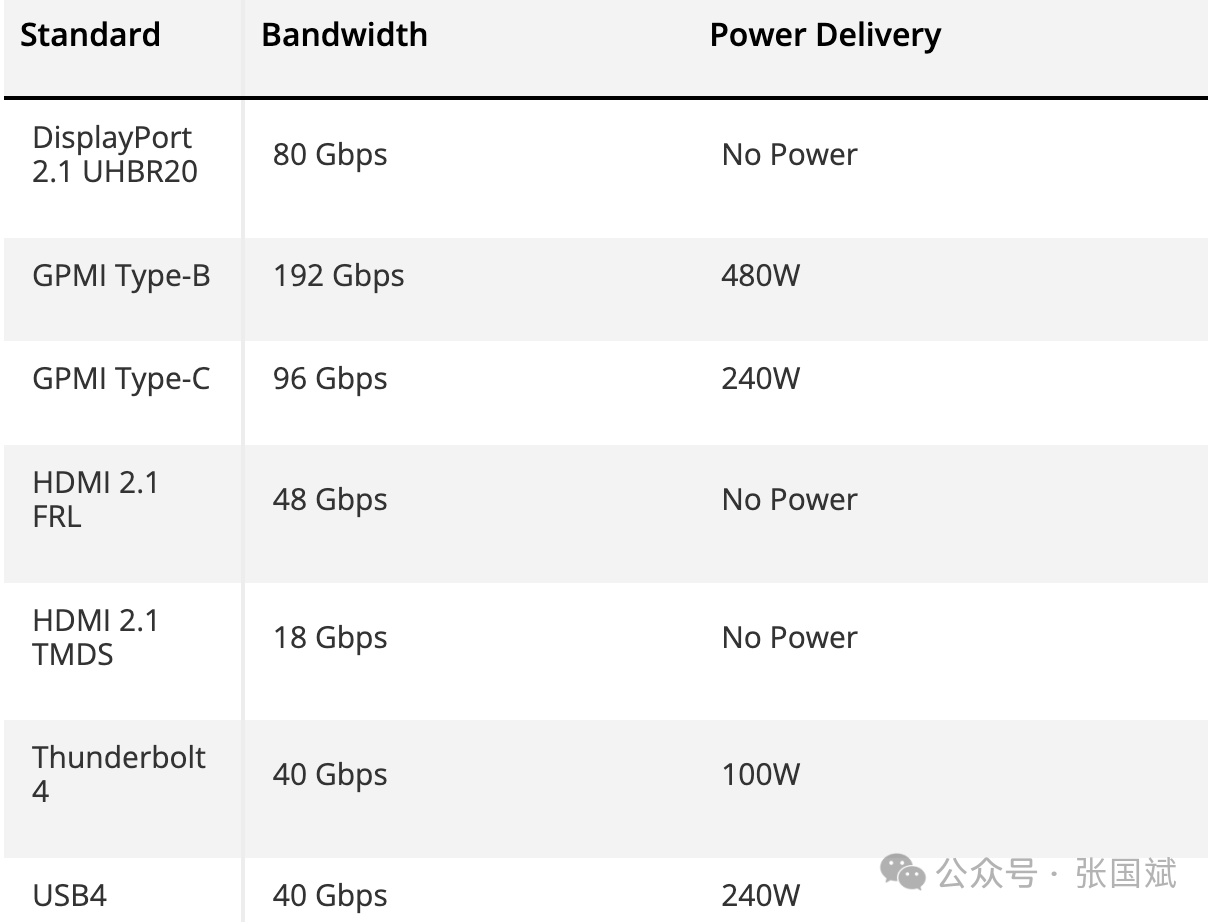The width and height of the screenshot is (1216, 922).
Task: Click the Standard column header
Action: (90, 35)
